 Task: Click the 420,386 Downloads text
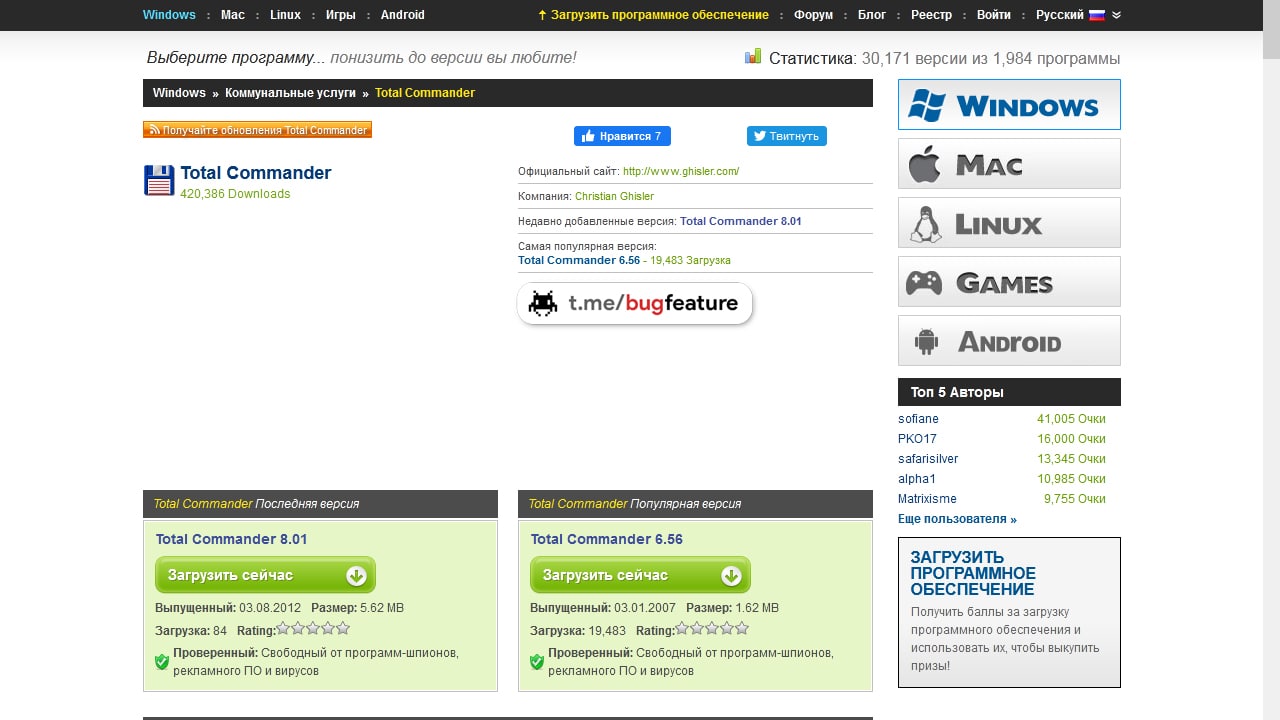(x=235, y=194)
